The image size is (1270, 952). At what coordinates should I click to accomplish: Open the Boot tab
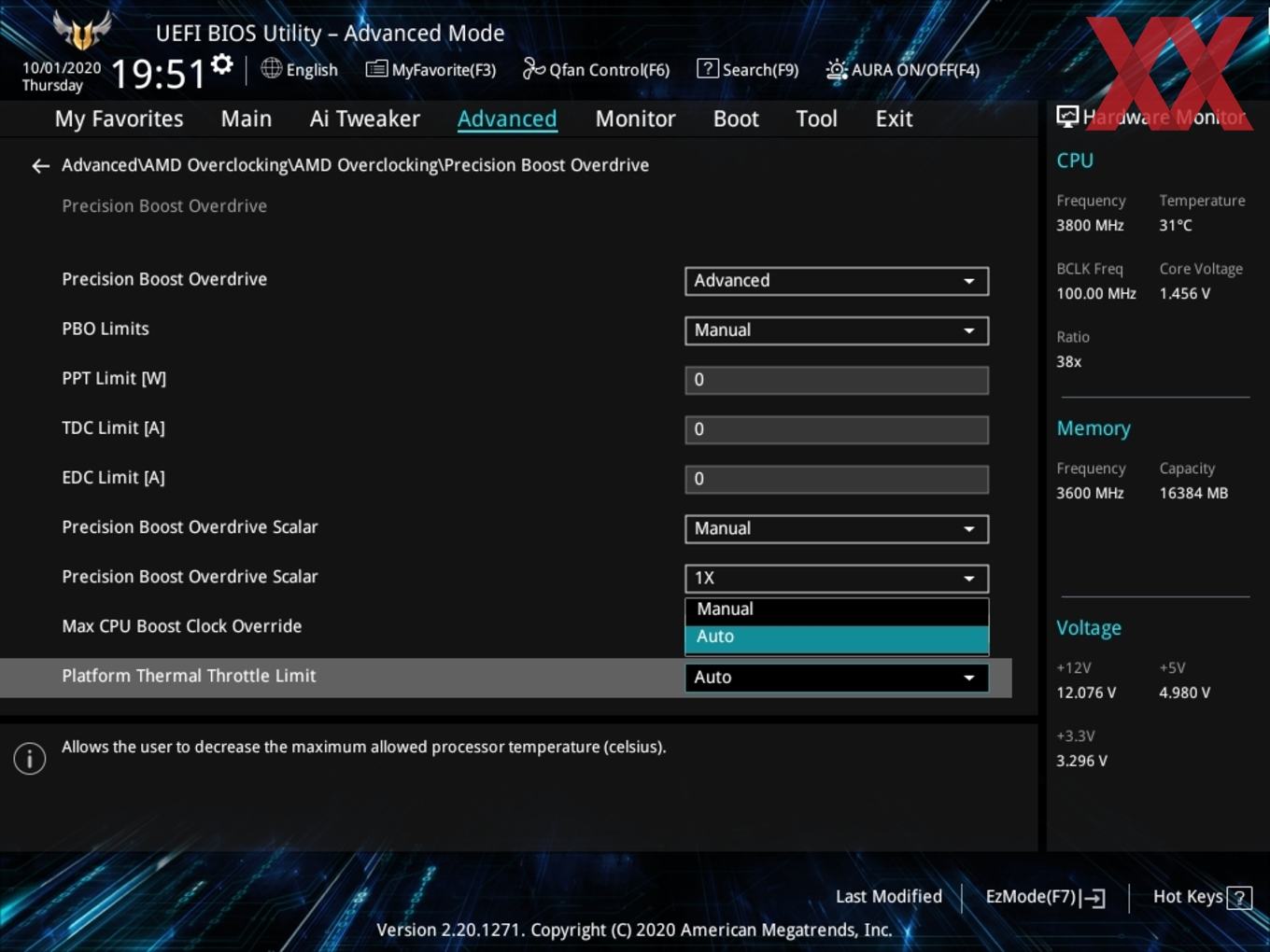pyautogui.click(x=736, y=119)
